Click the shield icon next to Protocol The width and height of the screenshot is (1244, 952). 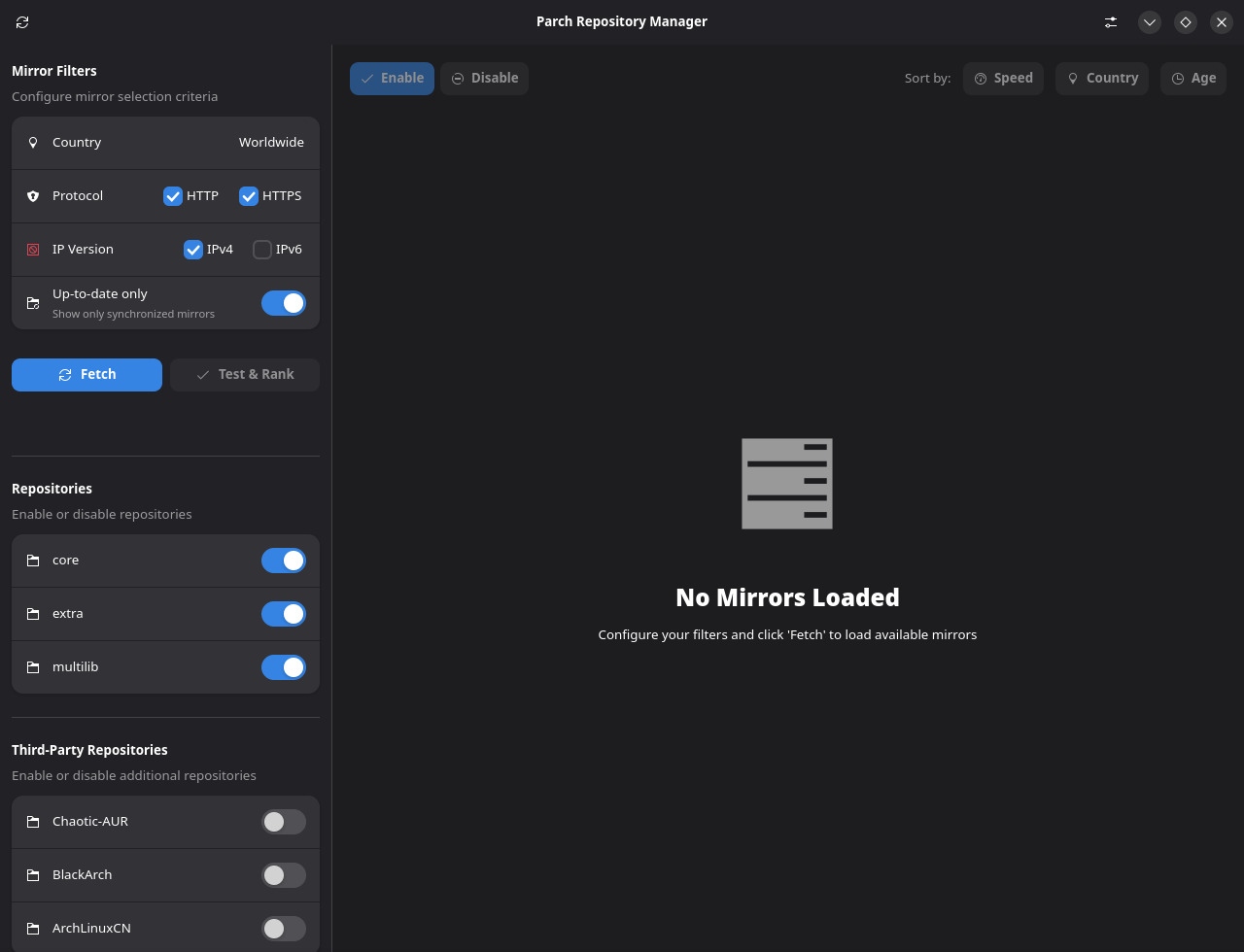click(33, 196)
